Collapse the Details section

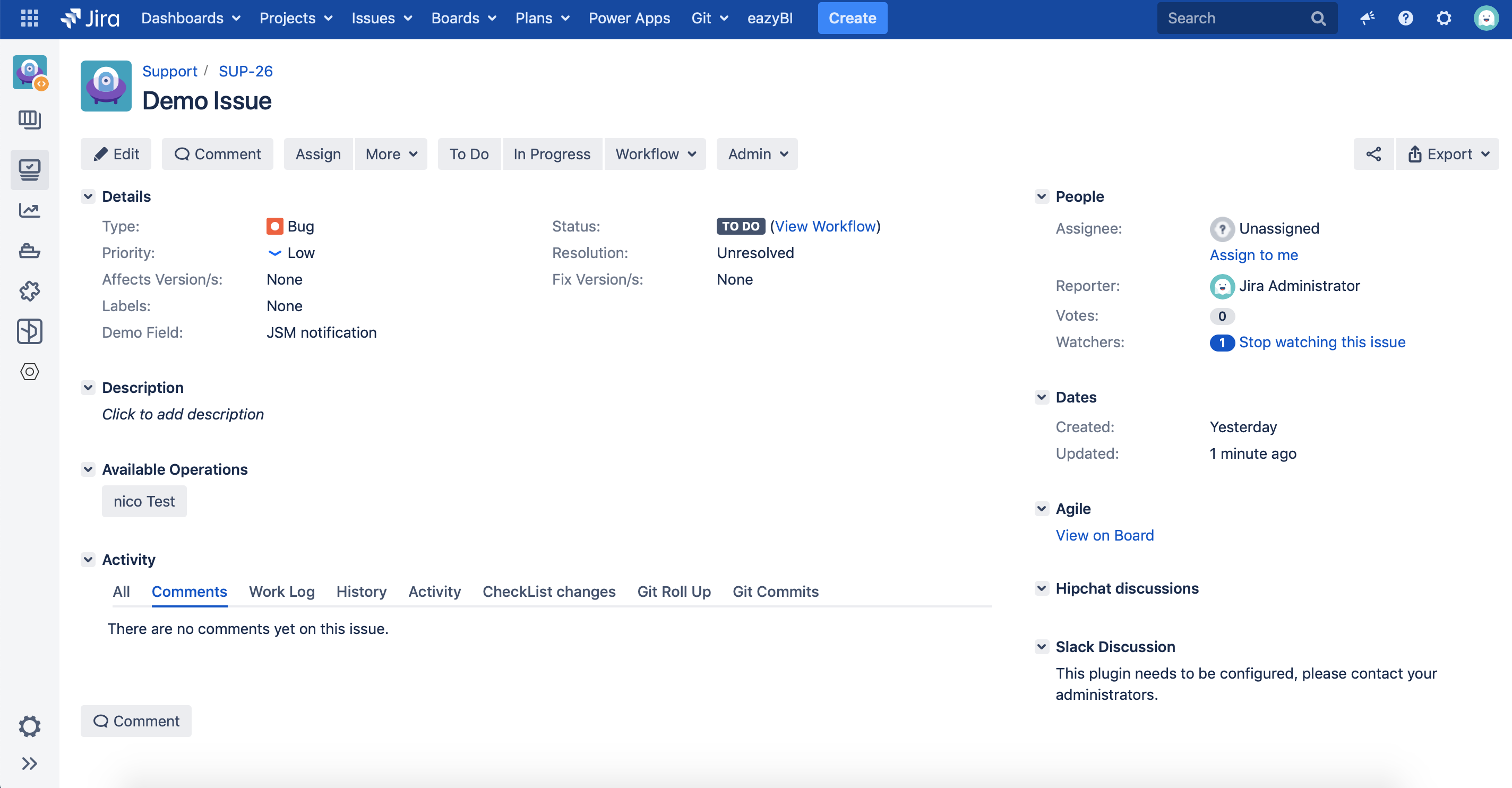88,196
